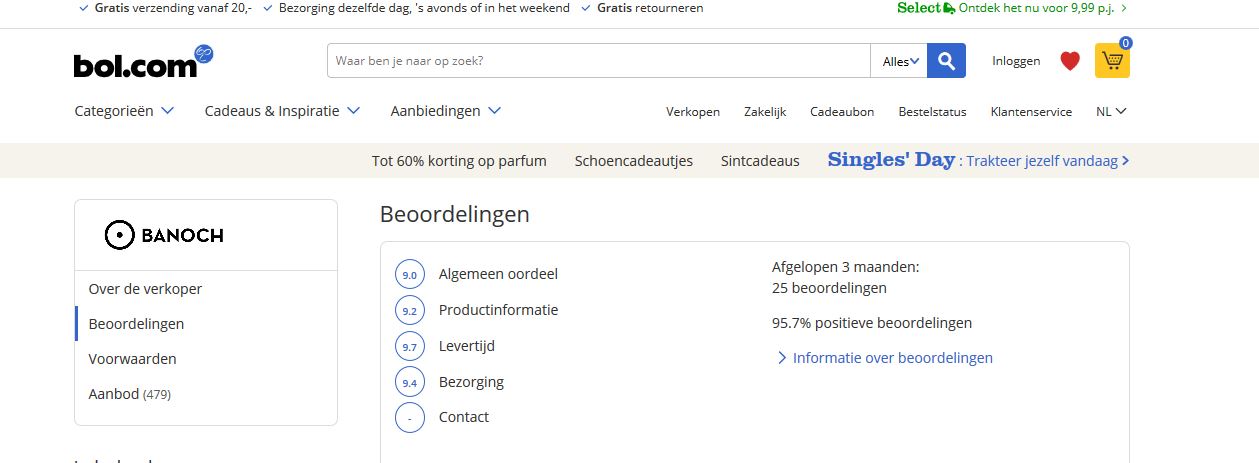Click the 9.0 Algemeen oordeel score circle
The height and width of the screenshot is (463, 1259).
coord(410,274)
